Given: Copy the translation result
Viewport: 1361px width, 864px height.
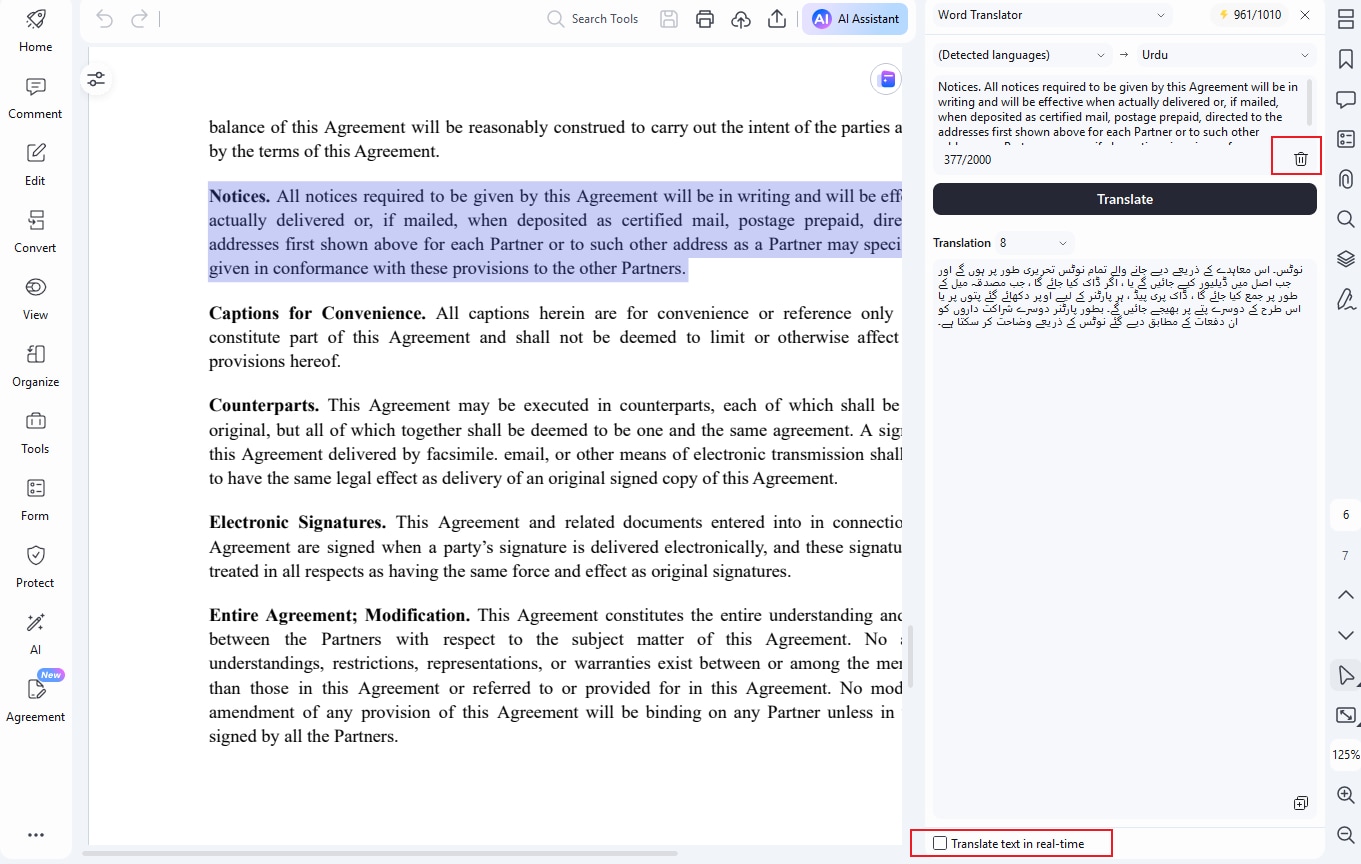Looking at the screenshot, I should 1300,803.
